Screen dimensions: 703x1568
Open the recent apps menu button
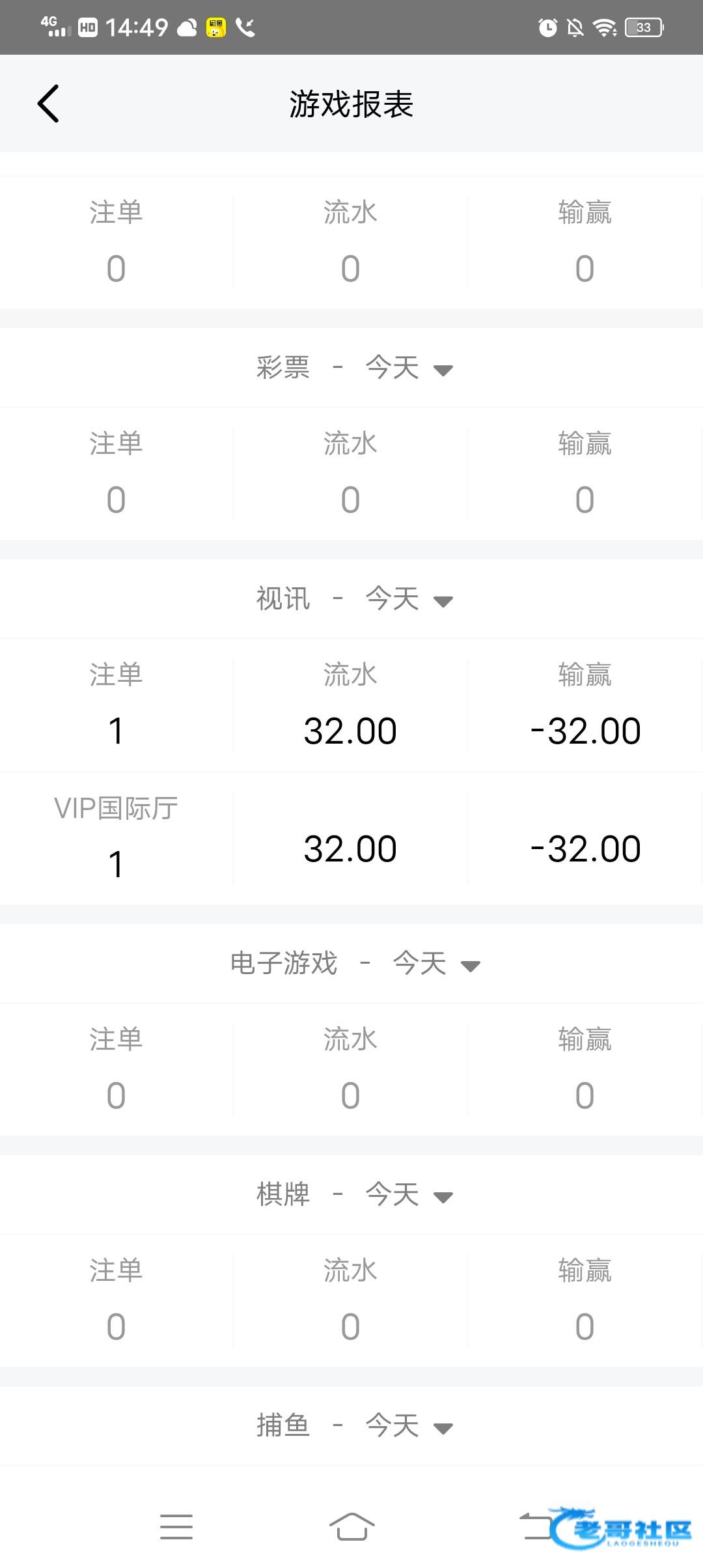coord(176,1526)
